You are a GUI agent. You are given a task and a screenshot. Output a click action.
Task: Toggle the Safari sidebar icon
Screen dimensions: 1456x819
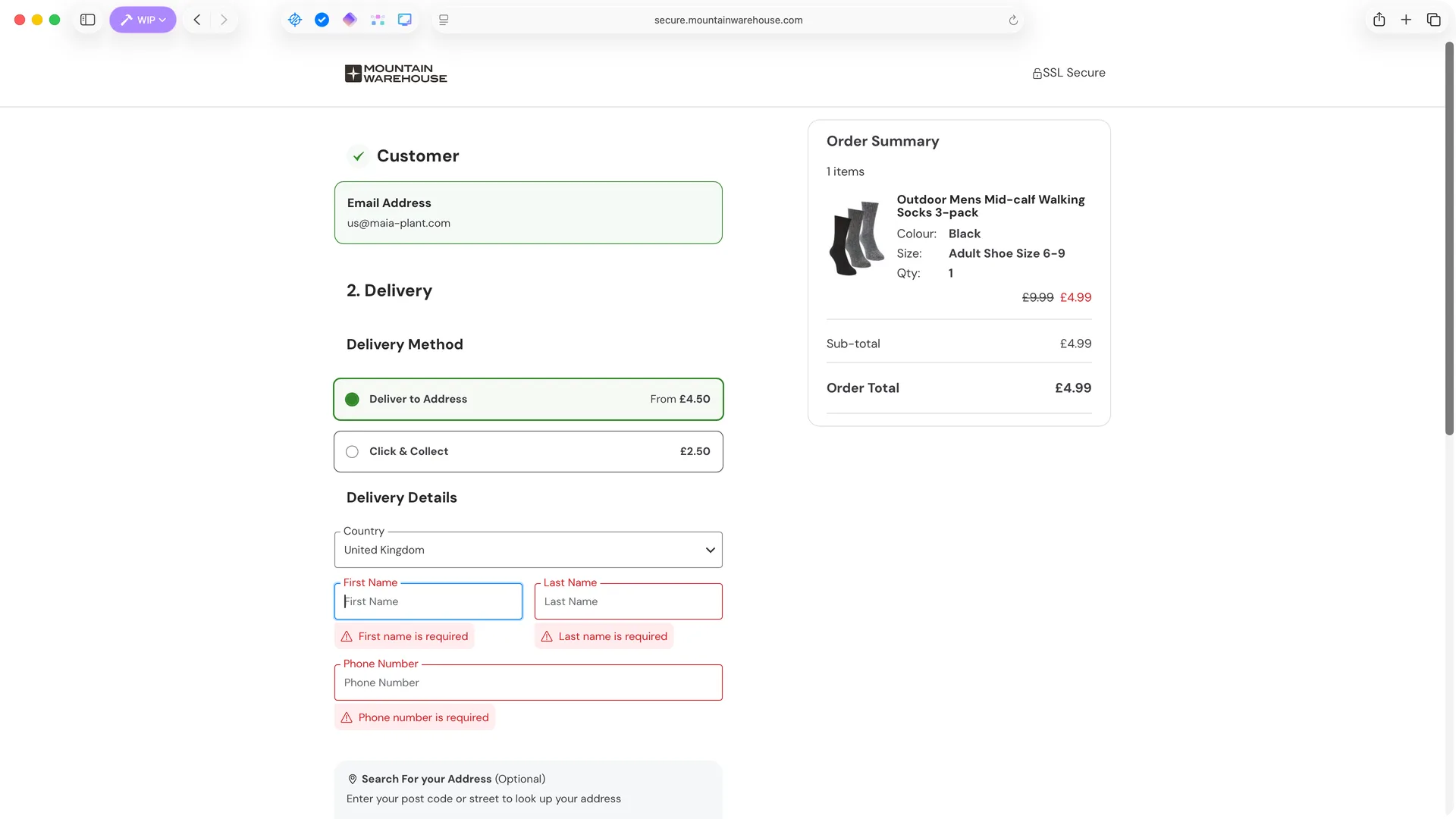click(x=88, y=20)
